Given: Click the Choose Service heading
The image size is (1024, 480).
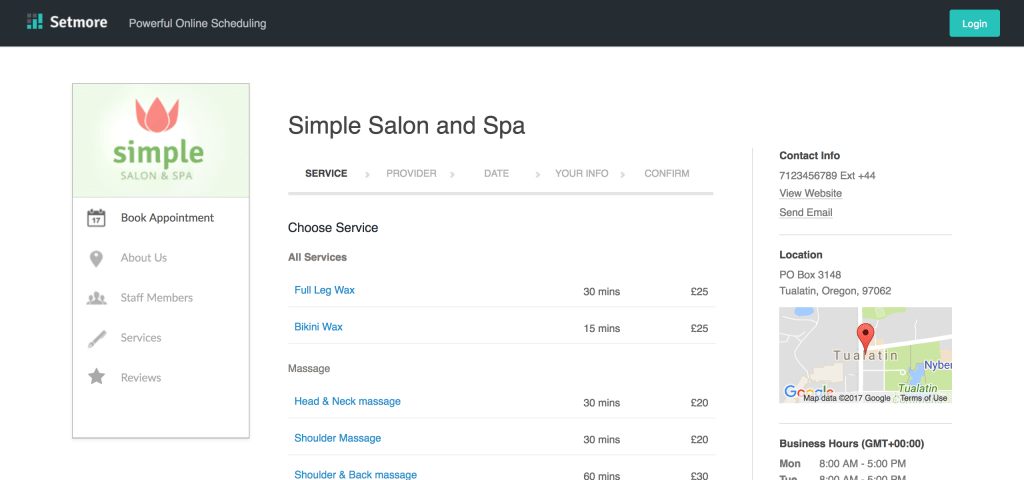Looking at the screenshot, I should pos(333,228).
